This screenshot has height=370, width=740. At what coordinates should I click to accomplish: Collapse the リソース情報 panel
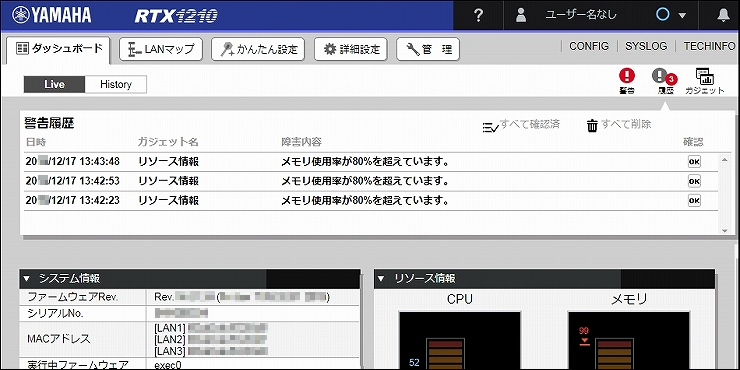[381, 278]
